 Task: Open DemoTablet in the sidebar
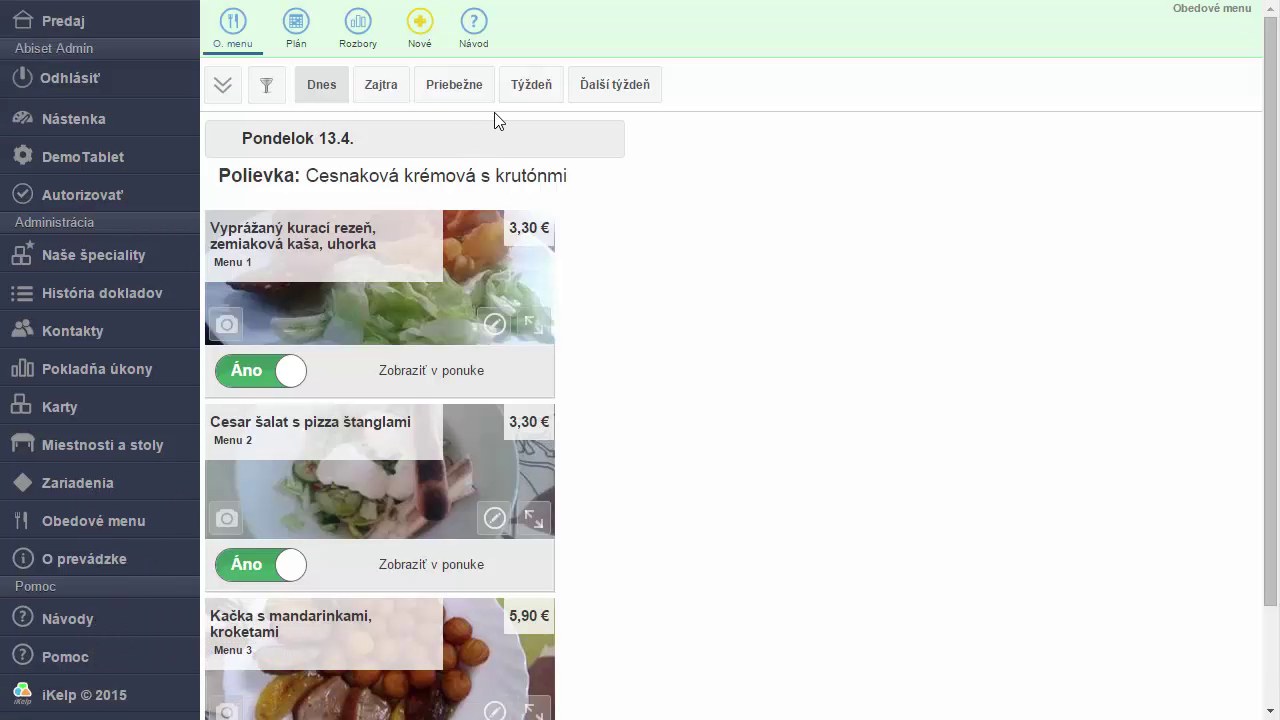click(x=100, y=156)
